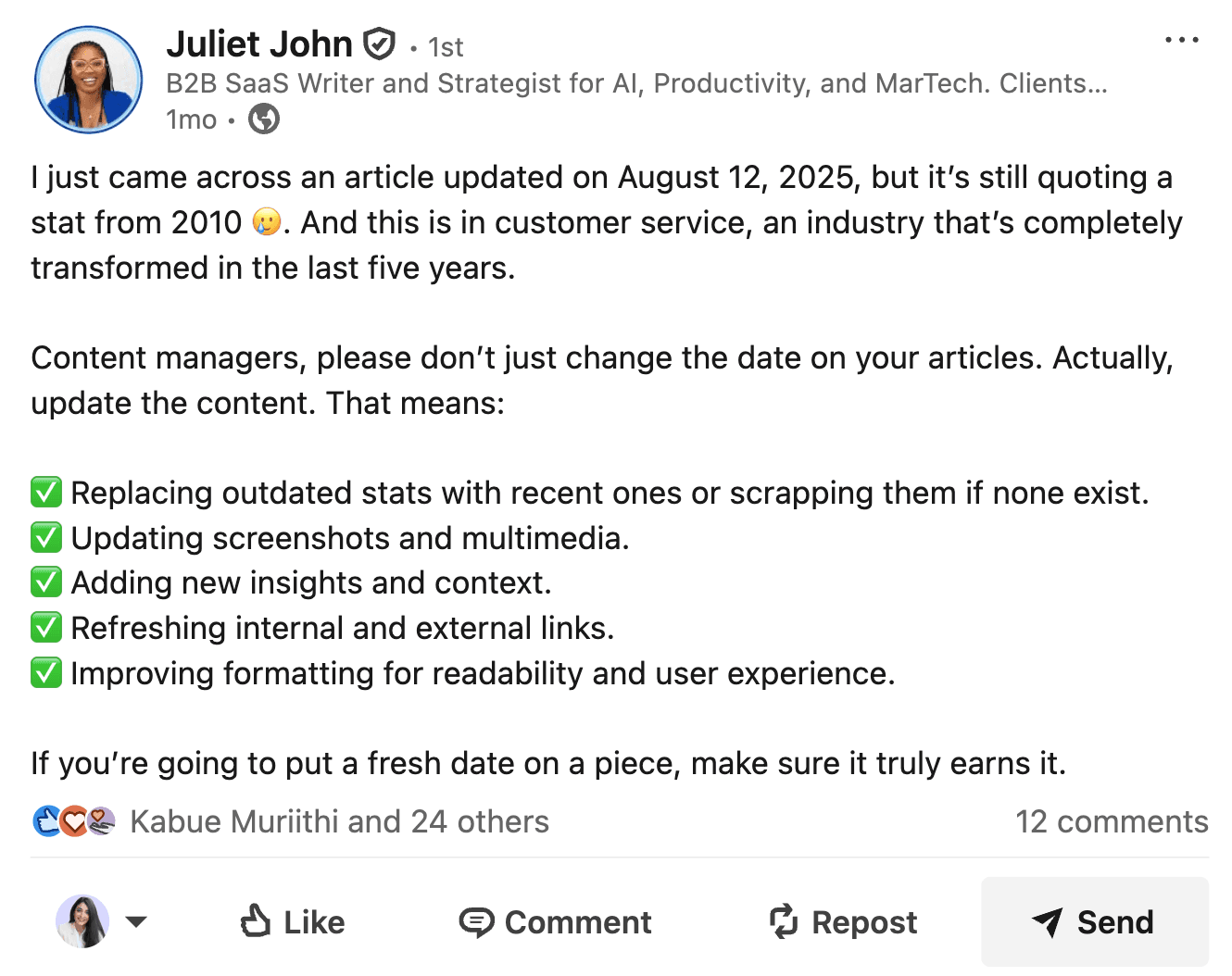Click the Send paper plane icon
Screen dimensions: 1232x976
[1048, 921]
